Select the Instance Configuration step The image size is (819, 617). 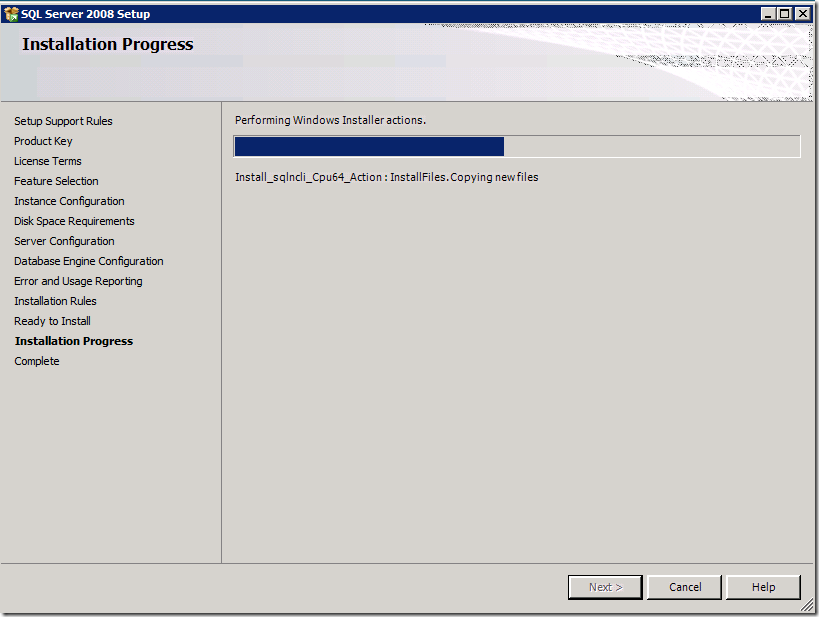(x=69, y=201)
